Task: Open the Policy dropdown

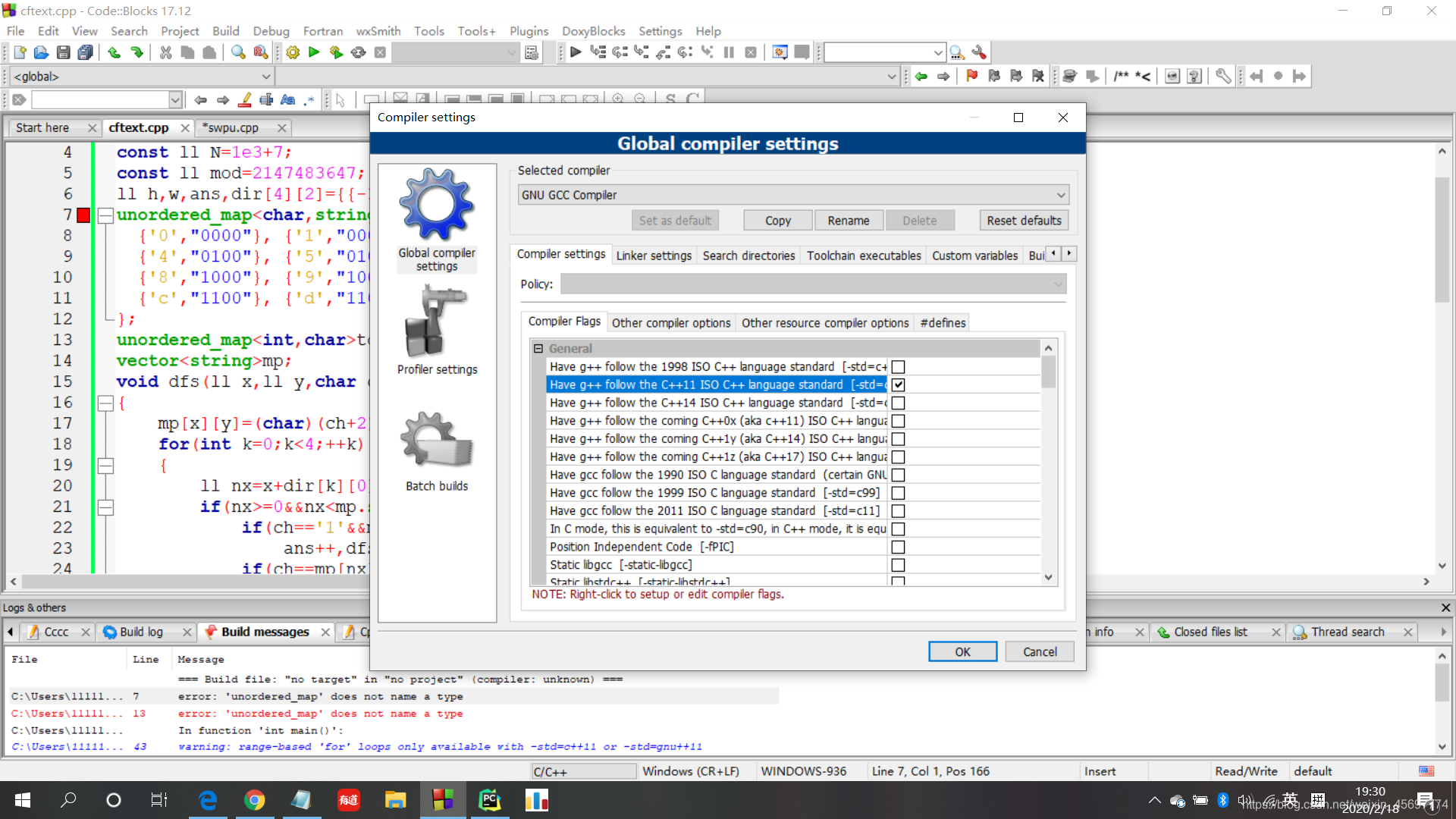Action: [813, 284]
